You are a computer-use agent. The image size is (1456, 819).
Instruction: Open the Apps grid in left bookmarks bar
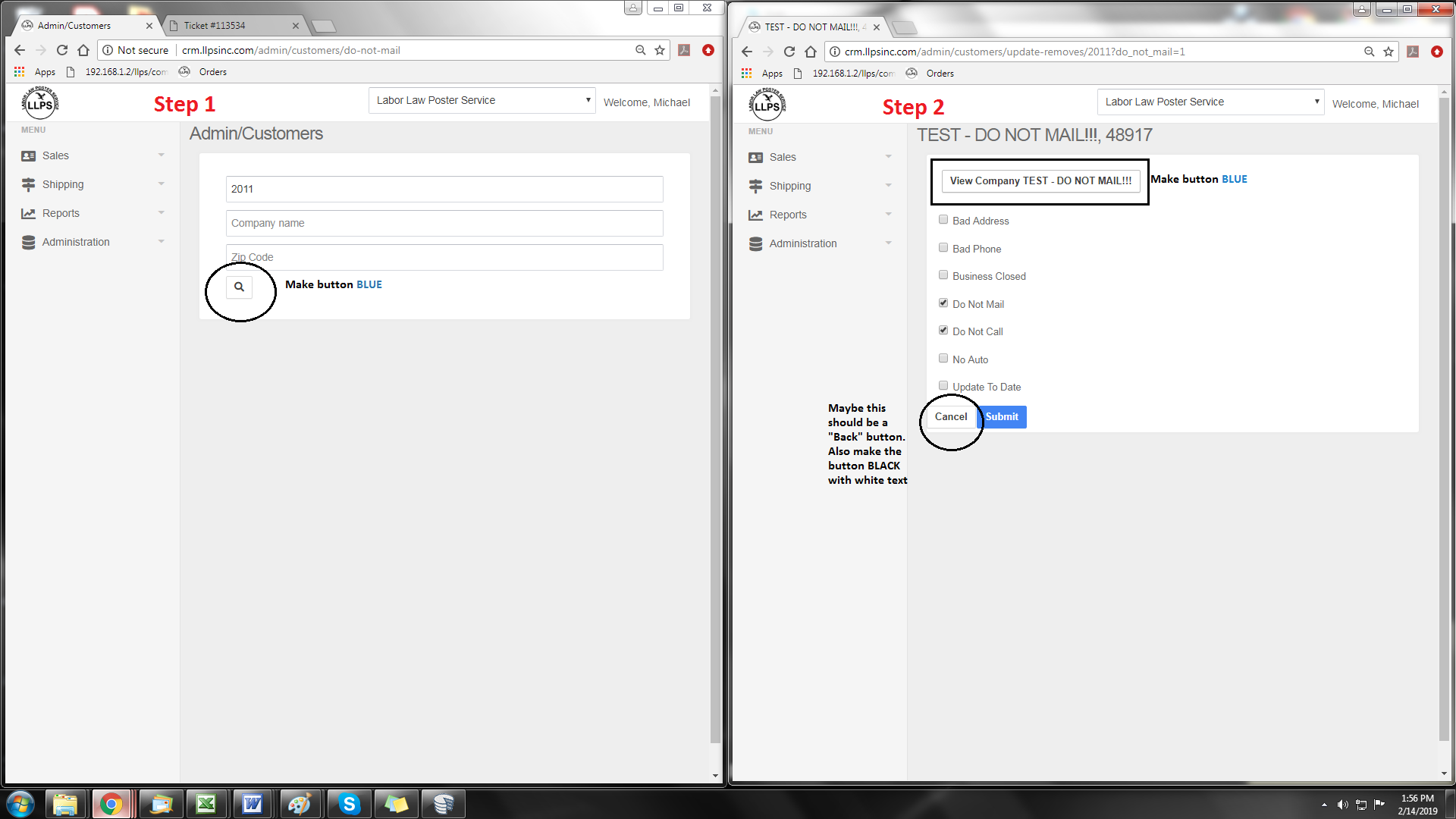pyautogui.click(x=20, y=72)
